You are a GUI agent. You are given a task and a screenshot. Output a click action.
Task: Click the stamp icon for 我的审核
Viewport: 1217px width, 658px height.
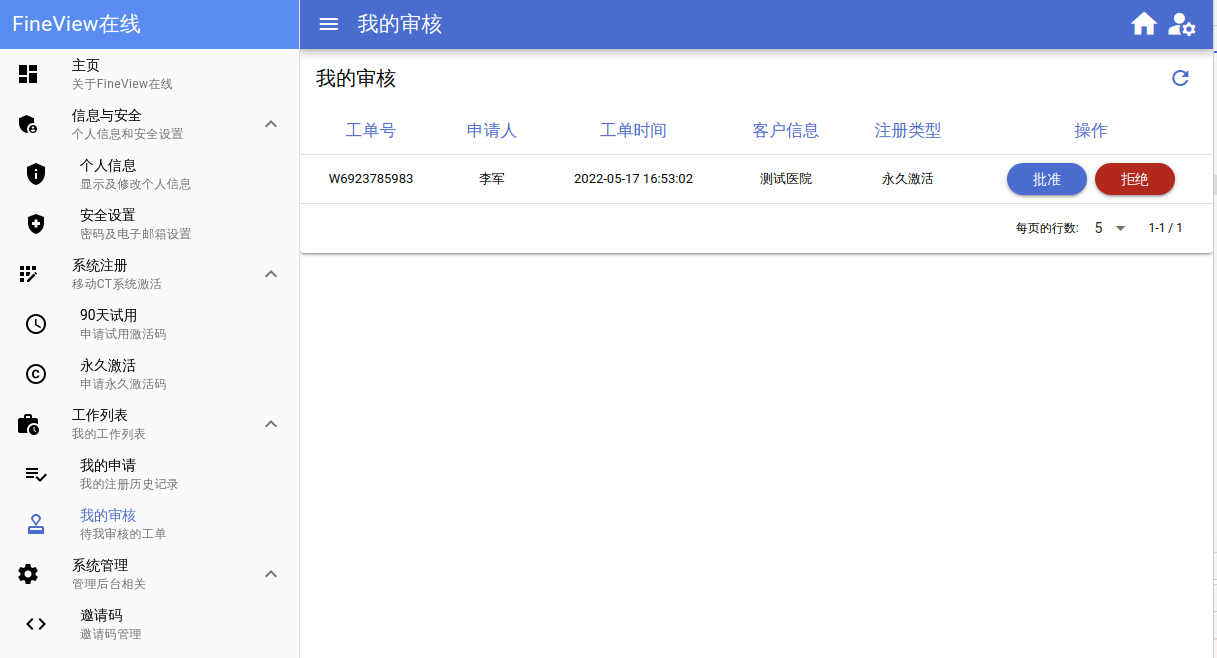click(x=36, y=524)
